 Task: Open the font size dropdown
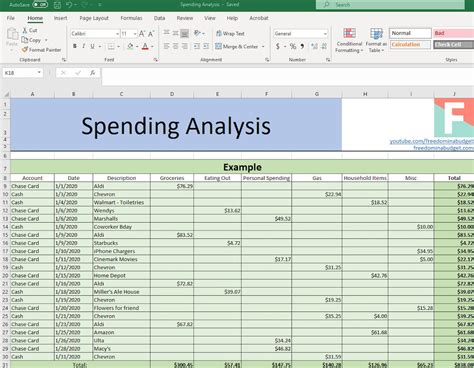[135, 34]
